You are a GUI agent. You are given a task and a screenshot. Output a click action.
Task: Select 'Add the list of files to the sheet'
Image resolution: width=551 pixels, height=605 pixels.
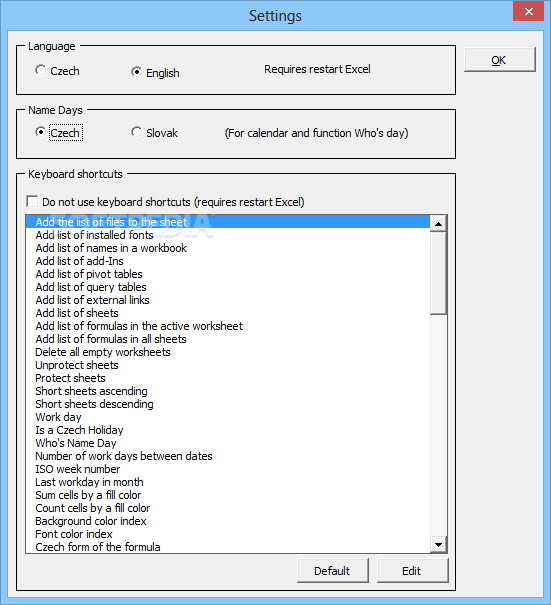[228, 222]
